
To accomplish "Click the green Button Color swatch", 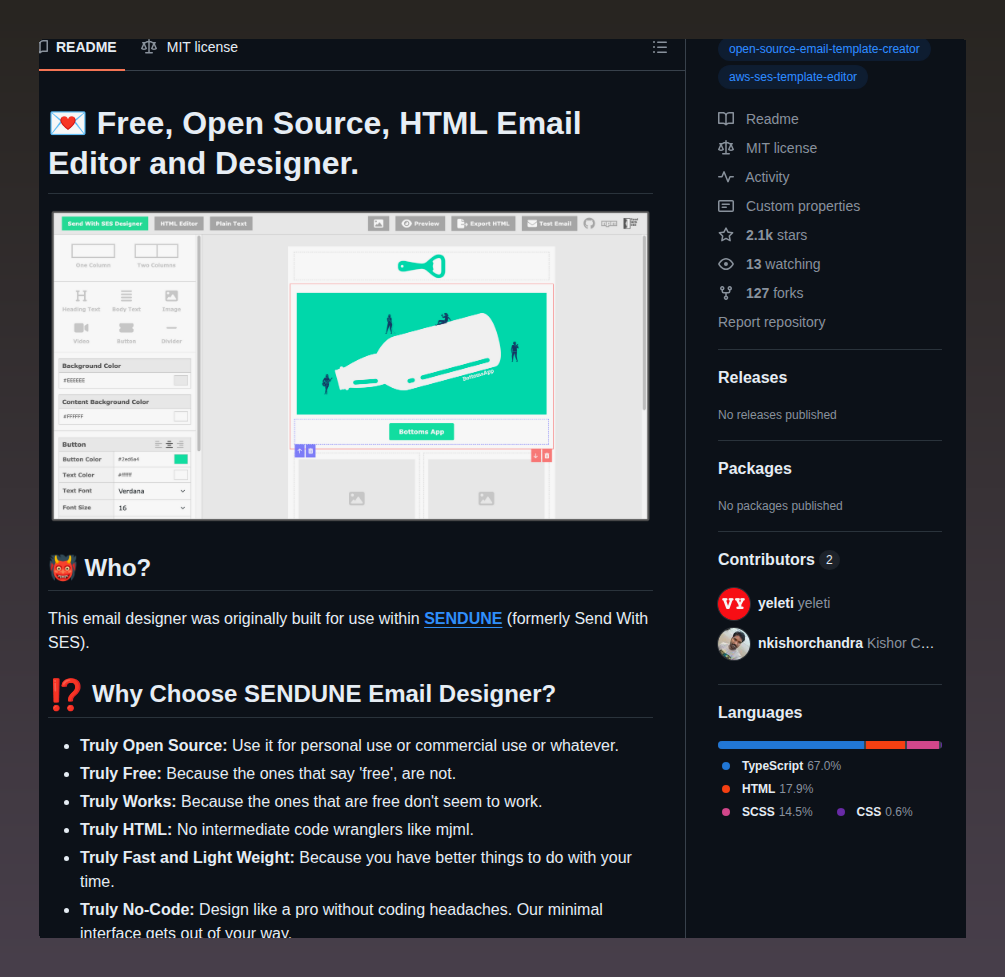I will pos(181,459).
